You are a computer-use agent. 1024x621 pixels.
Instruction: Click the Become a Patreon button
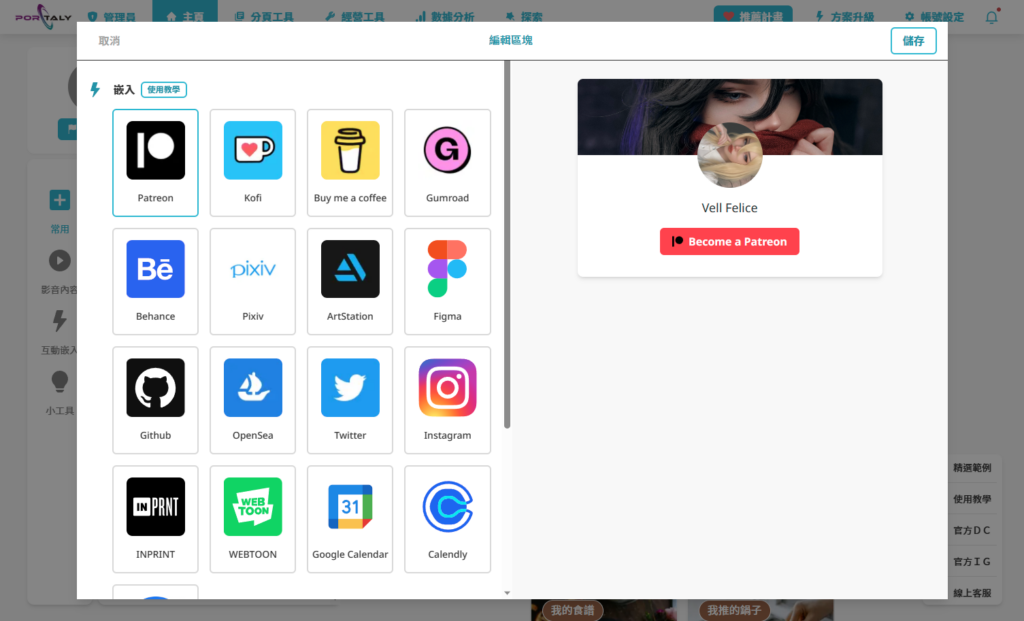tap(729, 242)
